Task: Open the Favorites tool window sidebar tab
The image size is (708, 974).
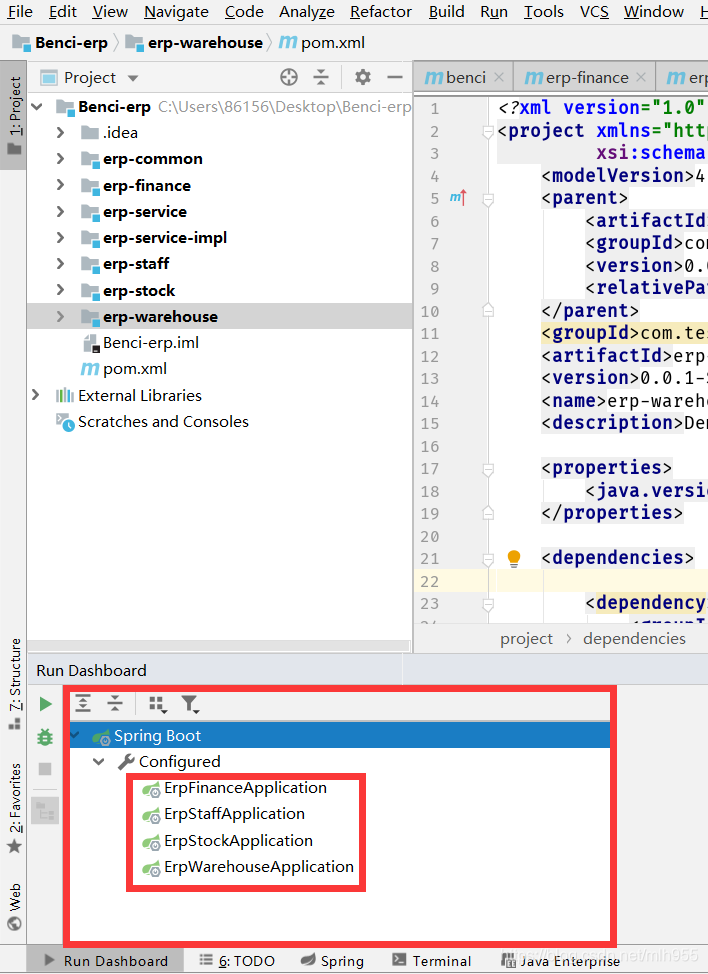Action: (x=15, y=808)
